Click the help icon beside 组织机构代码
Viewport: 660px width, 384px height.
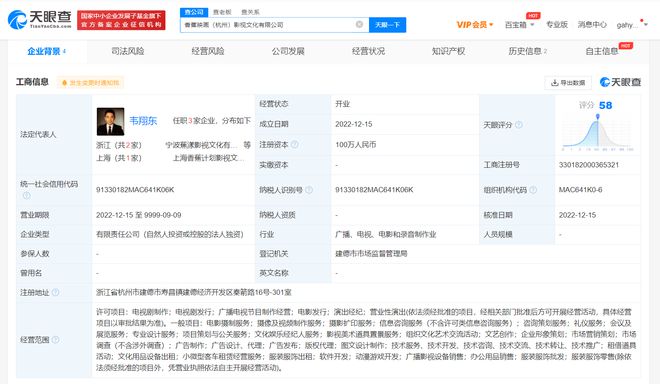tap(533, 190)
